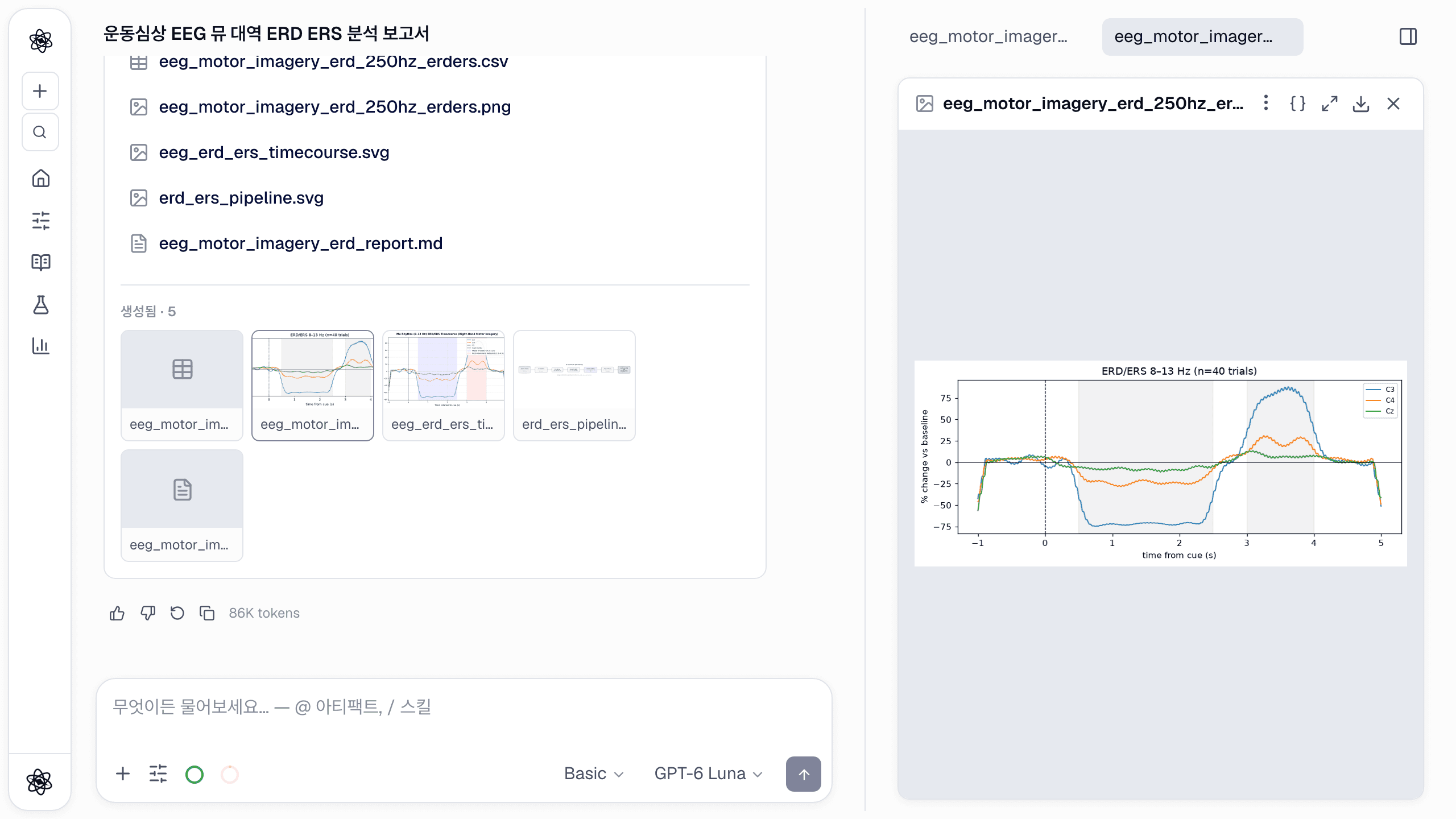Toggle the side panel layout icon
1456x819 pixels.
coord(1408,37)
